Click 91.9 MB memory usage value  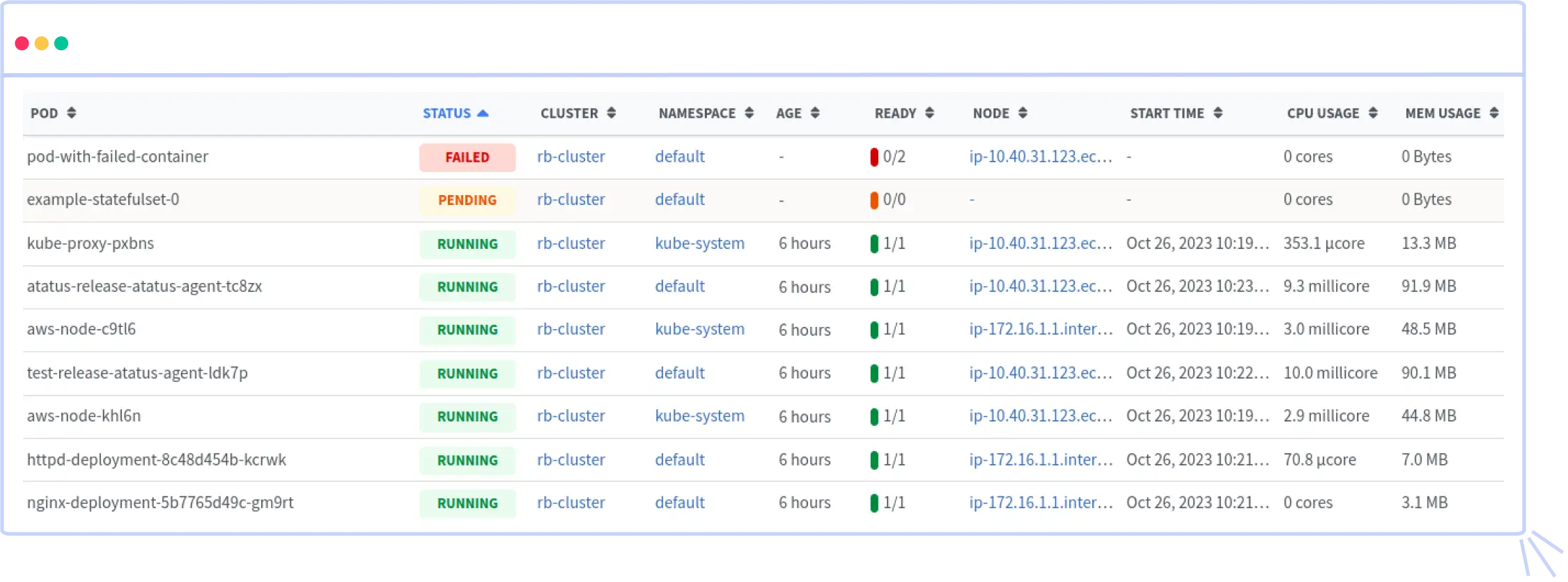pyautogui.click(x=1429, y=286)
